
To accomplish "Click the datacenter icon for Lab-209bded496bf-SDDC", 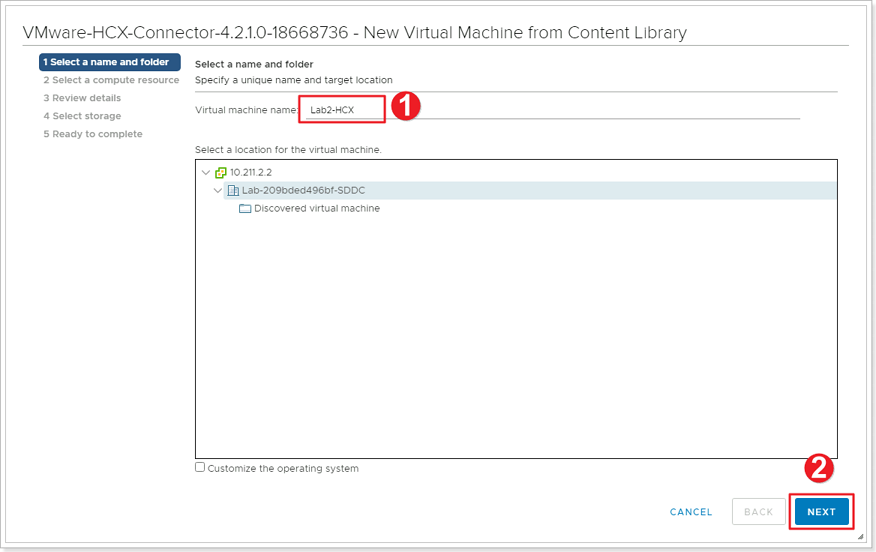I will [x=233, y=190].
